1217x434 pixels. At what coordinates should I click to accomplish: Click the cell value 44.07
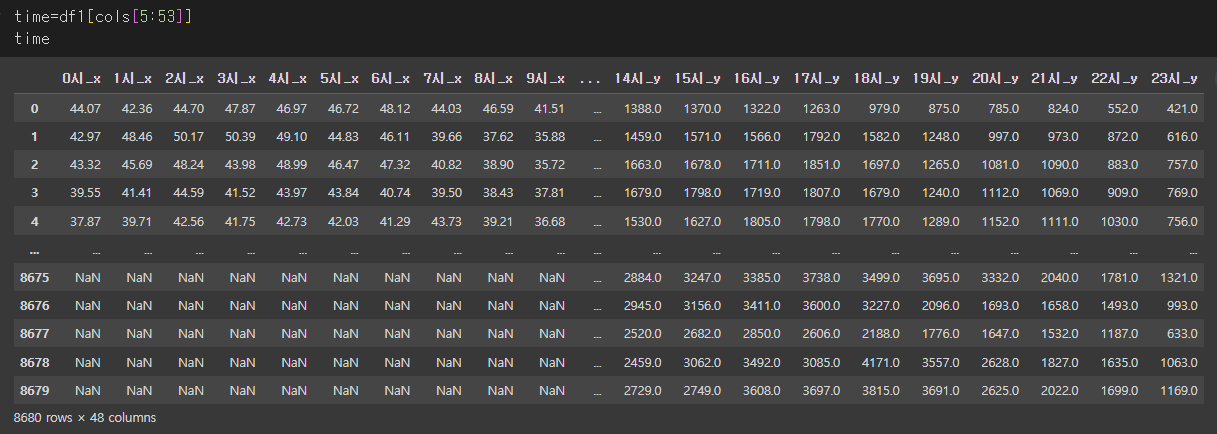[84, 108]
